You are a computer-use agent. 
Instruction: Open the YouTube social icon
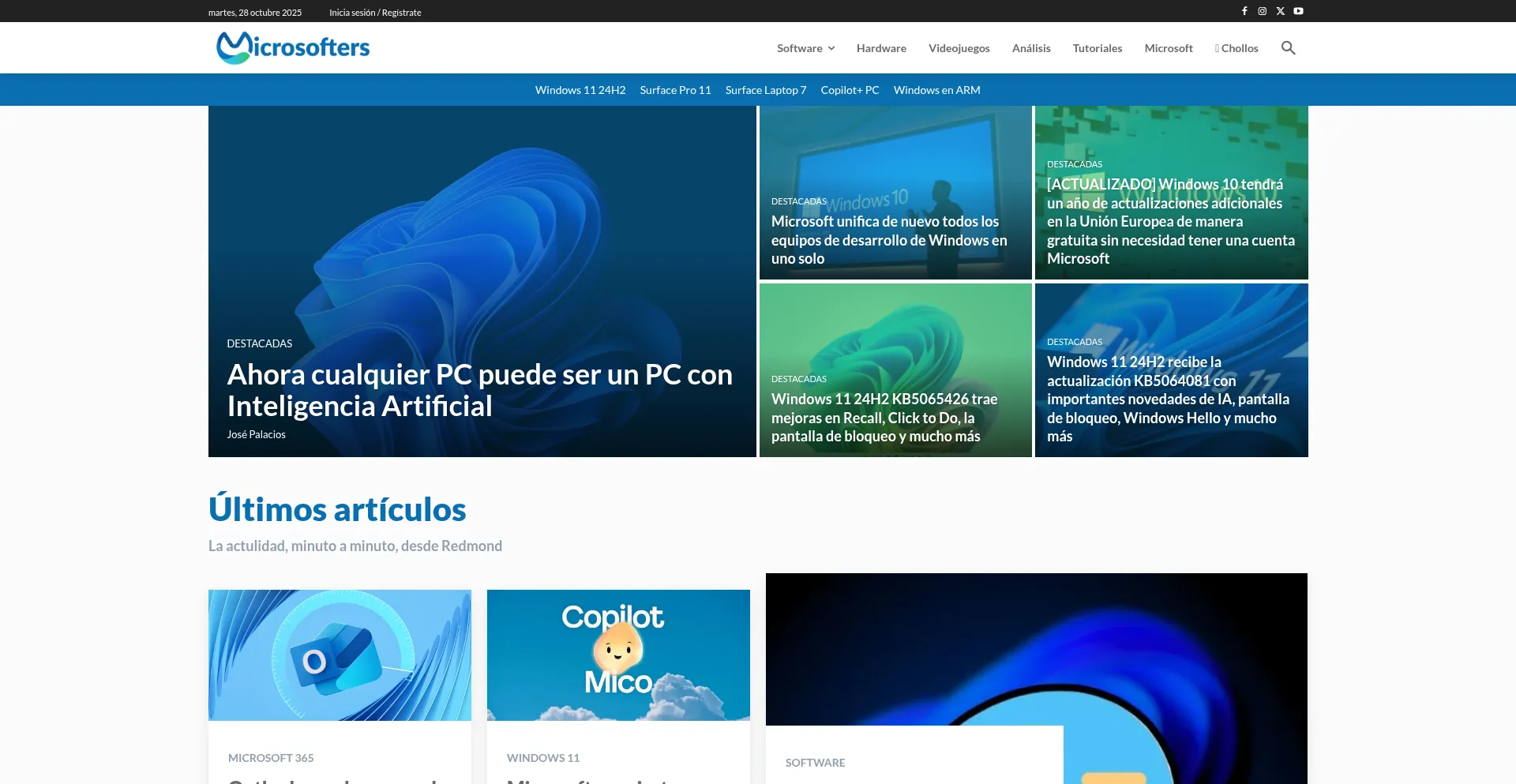1299,11
